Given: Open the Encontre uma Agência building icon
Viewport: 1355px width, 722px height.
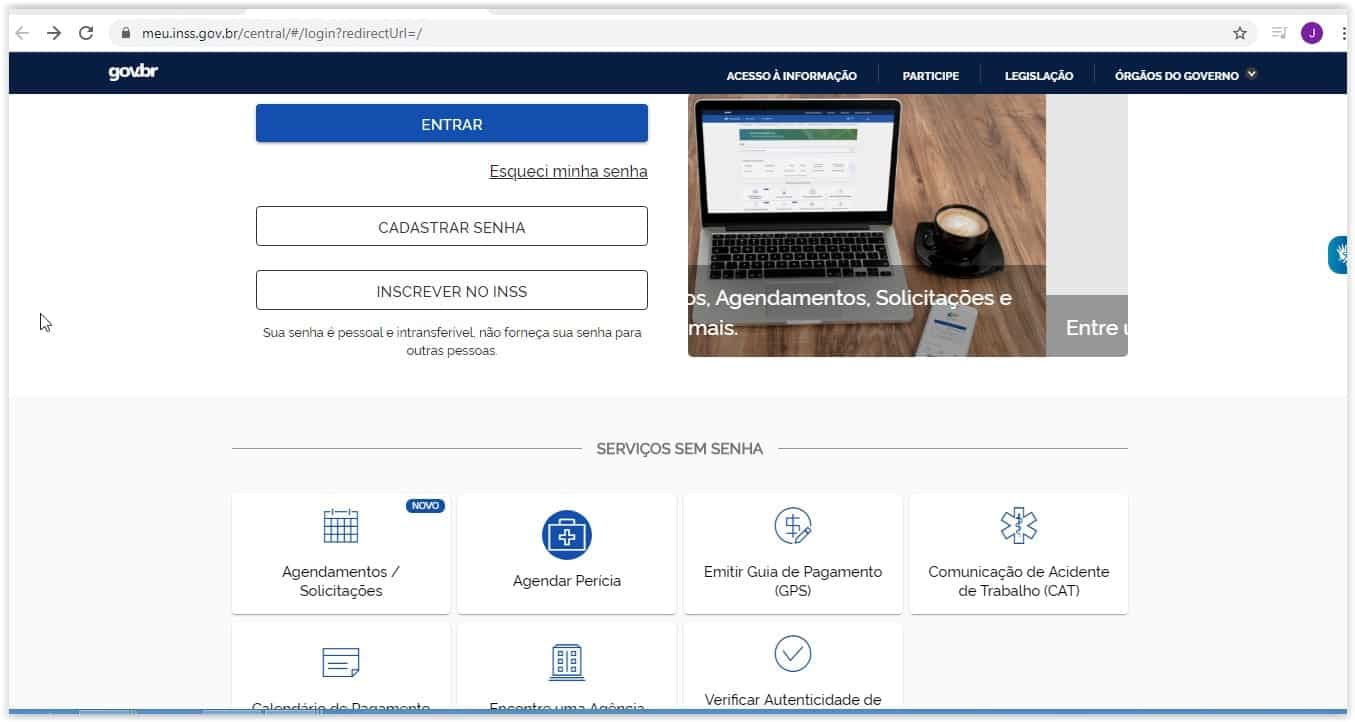Looking at the screenshot, I should 567,662.
